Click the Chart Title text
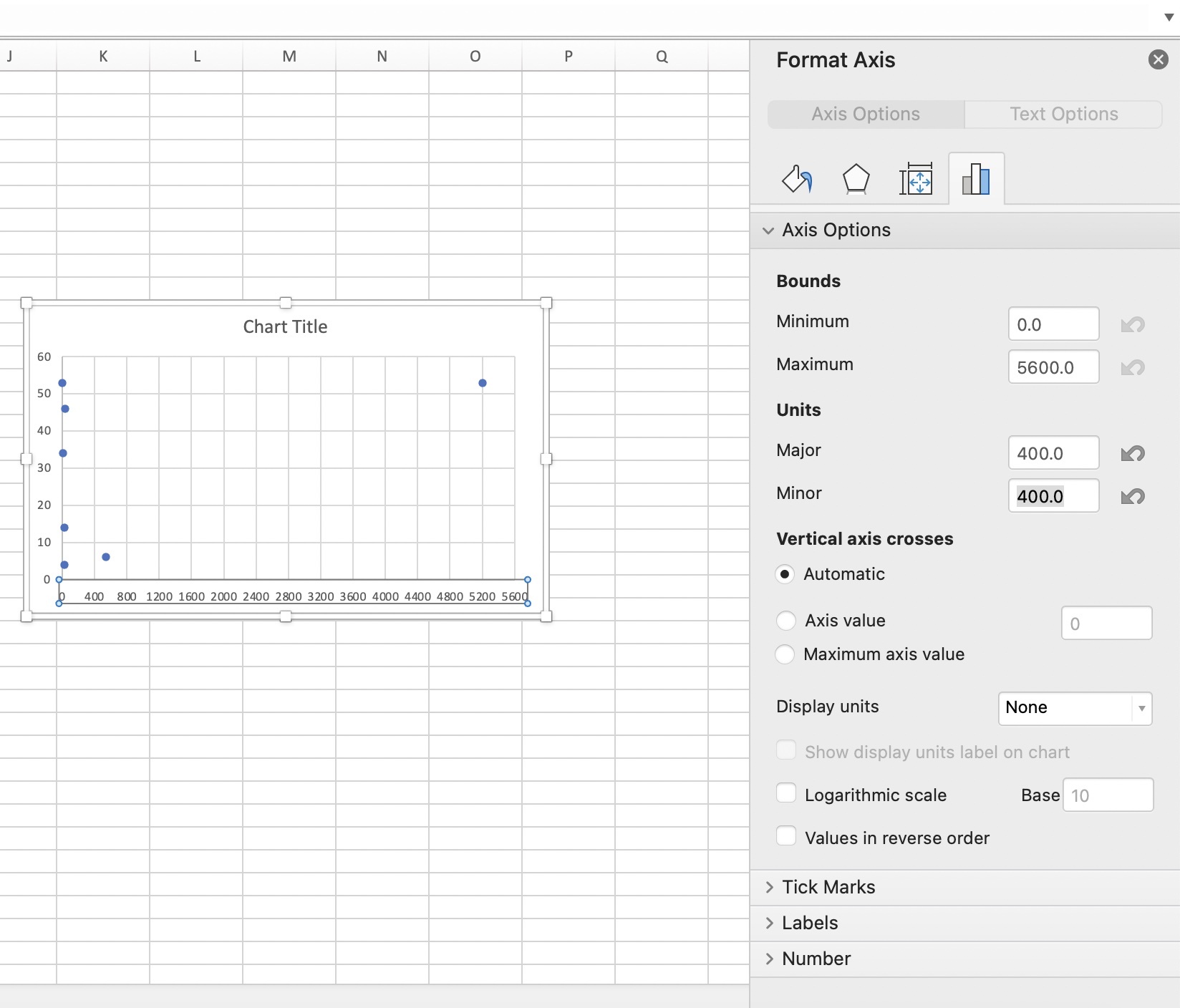 (285, 327)
